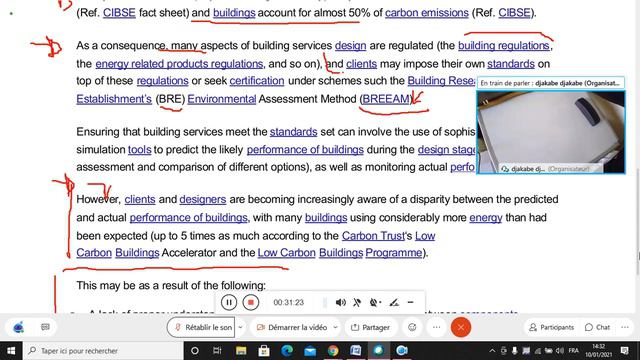Image resolution: width=640 pixels, height=360 pixels.
Task: Open the webcam-off dropdown on recorder bar
Action: [x=375, y=302]
